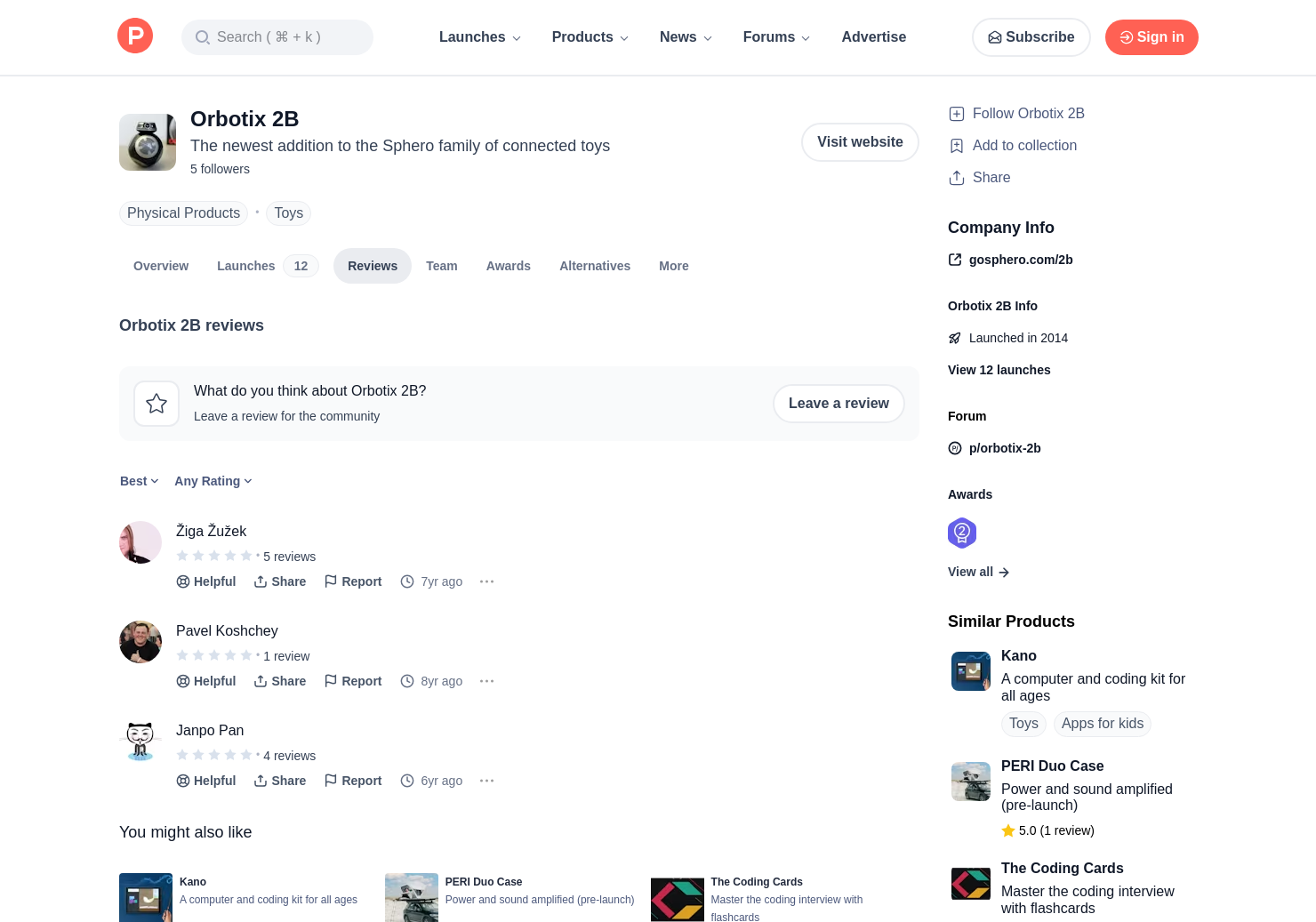Open the Advertise page
The height and width of the screenshot is (922, 1316).
click(x=874, y=37)
